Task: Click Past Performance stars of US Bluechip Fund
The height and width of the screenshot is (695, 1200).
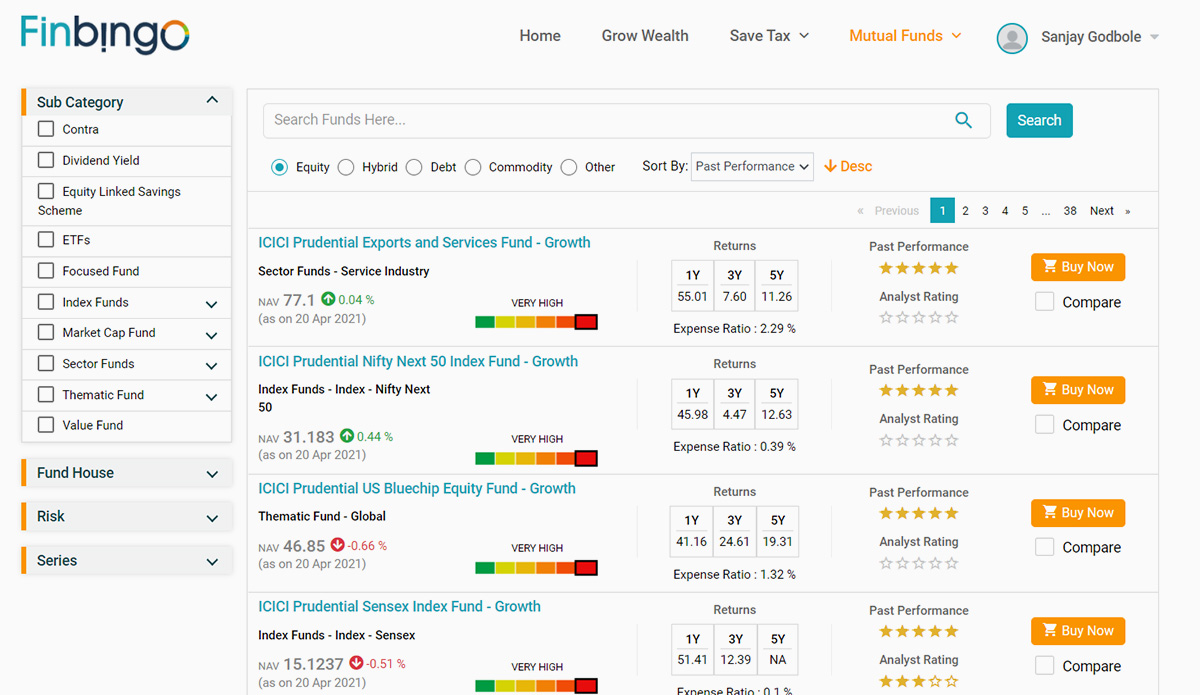Action: [x=918, y=513]
